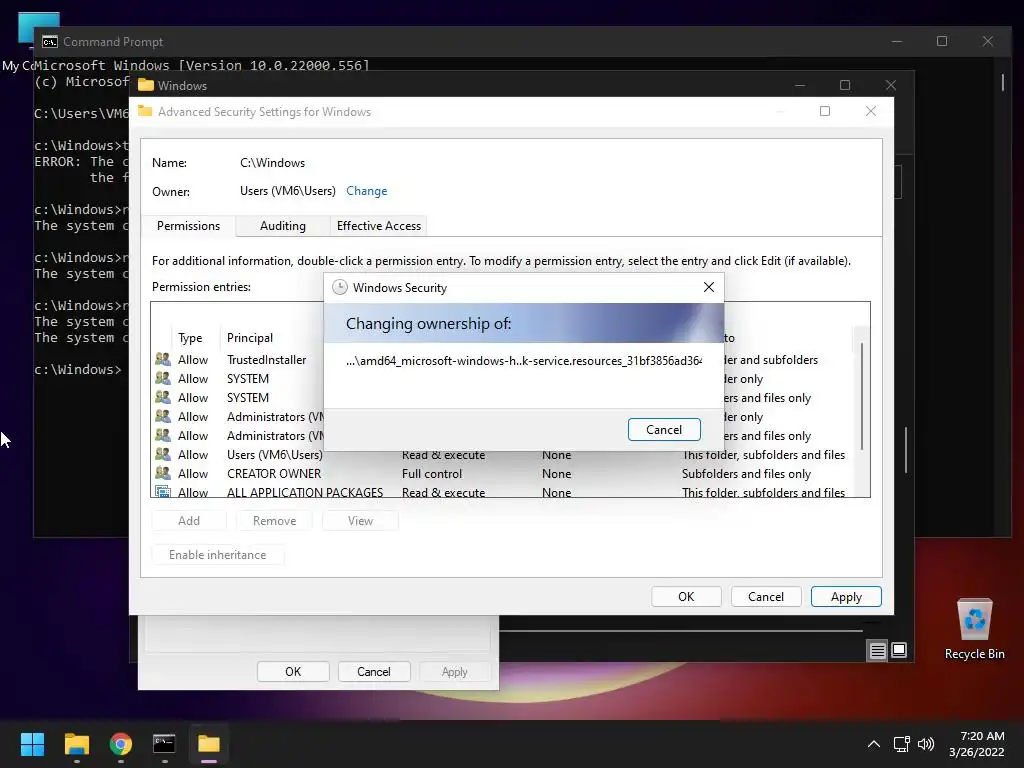Click the Command Prompt scrollbar
The width and height of the screenshot is (1024, 768).
click(1003, 83)
